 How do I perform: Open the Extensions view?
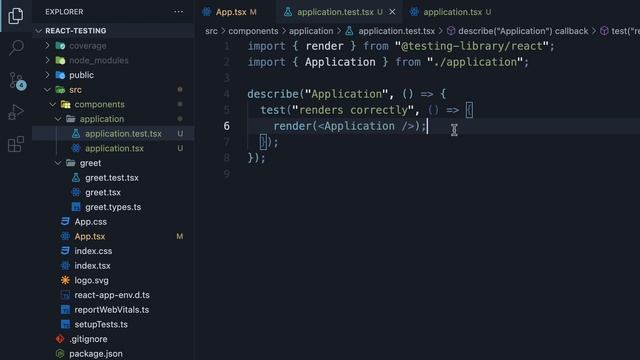pyautogui.click(x=16, y=144)
